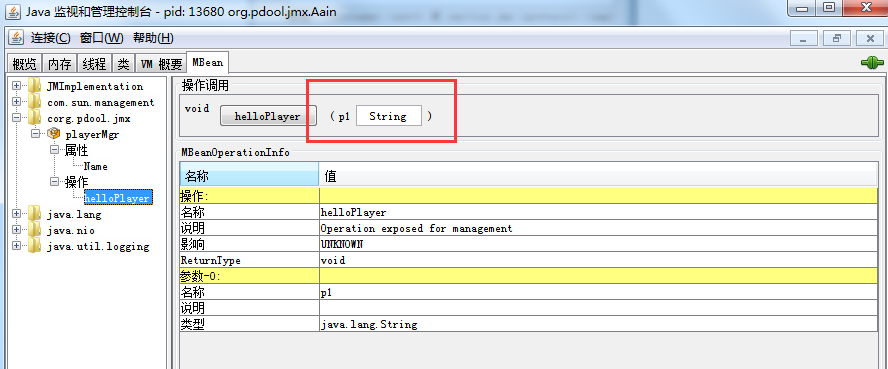888x369 pixels.
Task: Click the 参数-0: header row
Action: [x=529, y=276]
